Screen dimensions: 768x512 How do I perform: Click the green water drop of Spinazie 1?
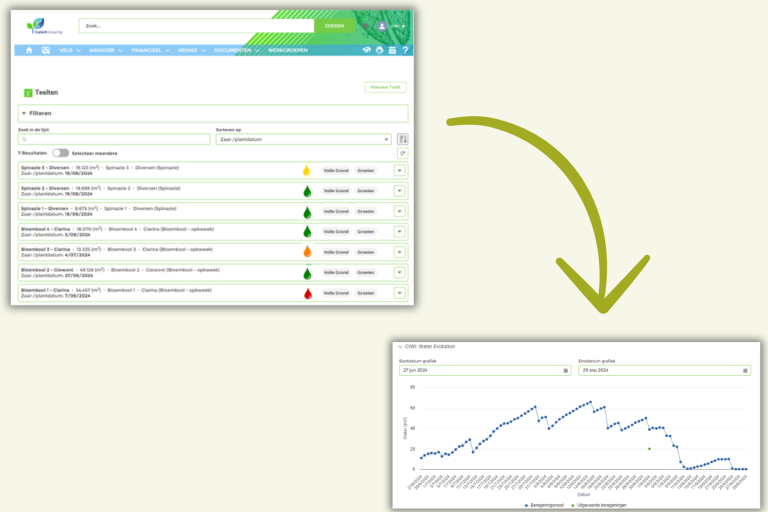tap(307, 212)
